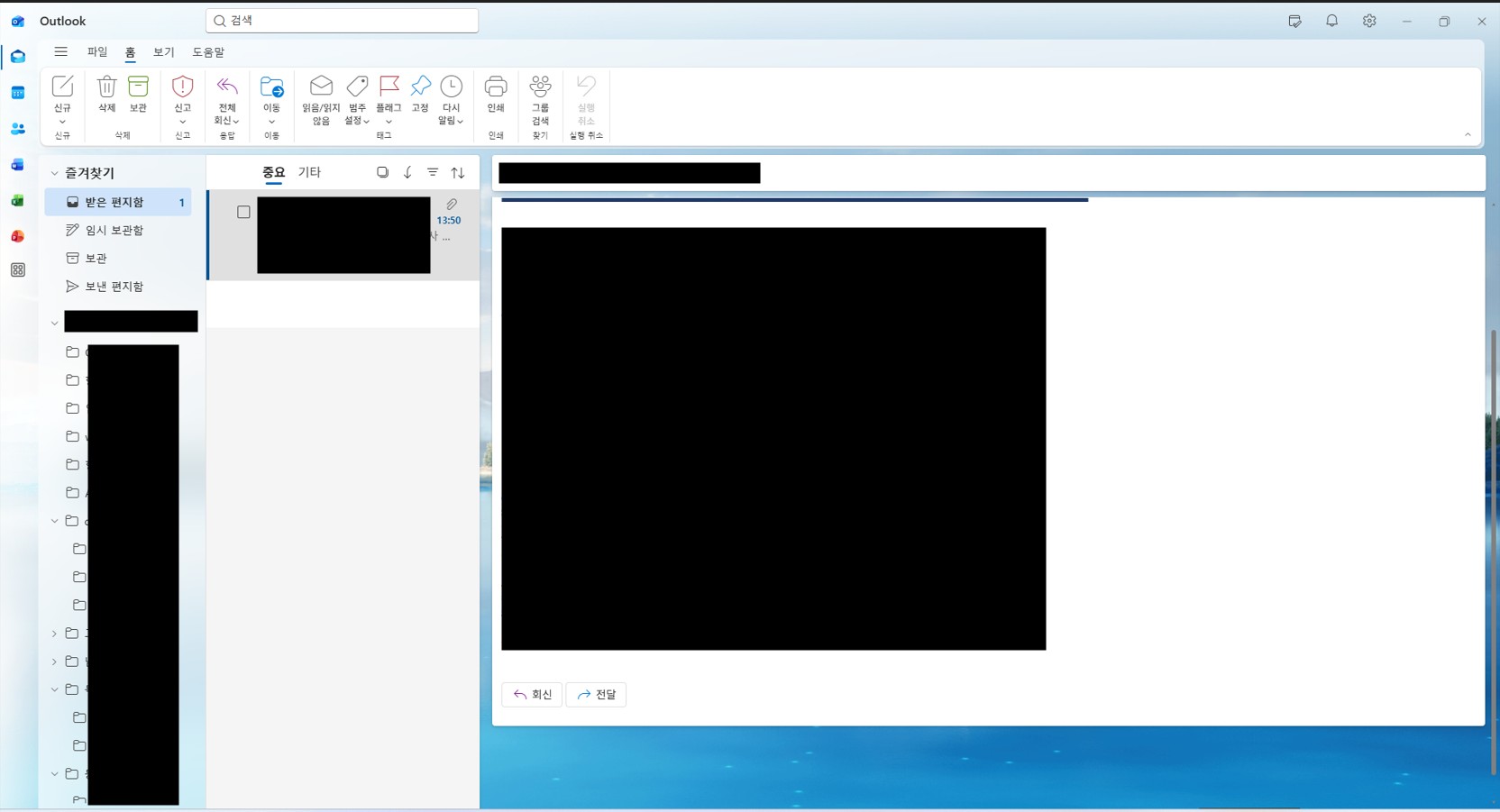Click the 신고 report shield icon
1500x812 pixels.
pyautogui.click(x=183, y=87)
